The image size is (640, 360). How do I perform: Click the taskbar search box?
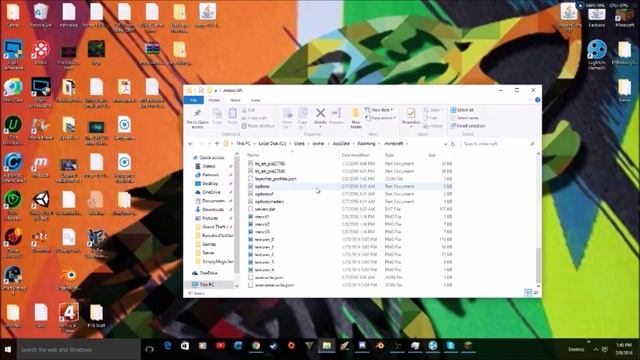[x=79, y=349]
